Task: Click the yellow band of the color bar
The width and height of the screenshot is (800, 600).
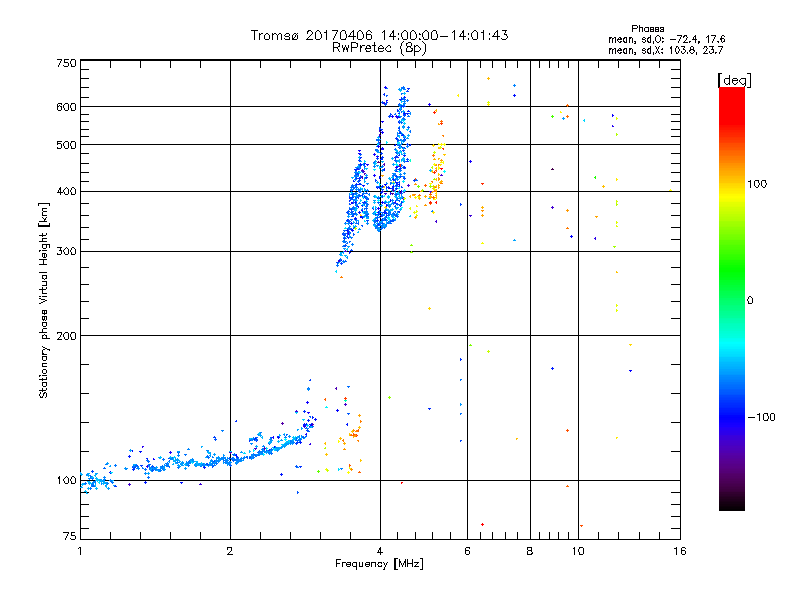Action: click(732, 196)
